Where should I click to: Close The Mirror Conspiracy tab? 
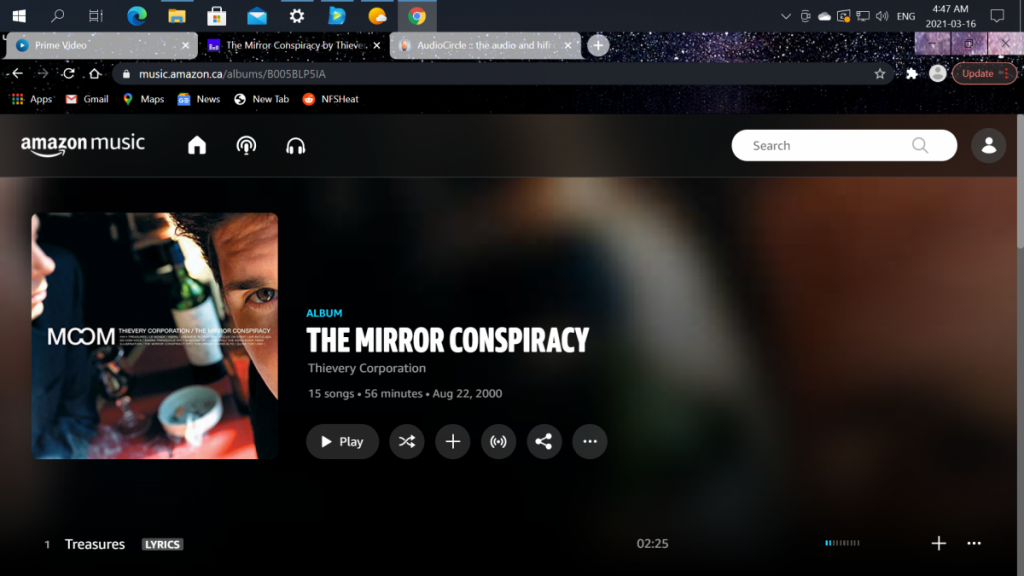point(377,45)
